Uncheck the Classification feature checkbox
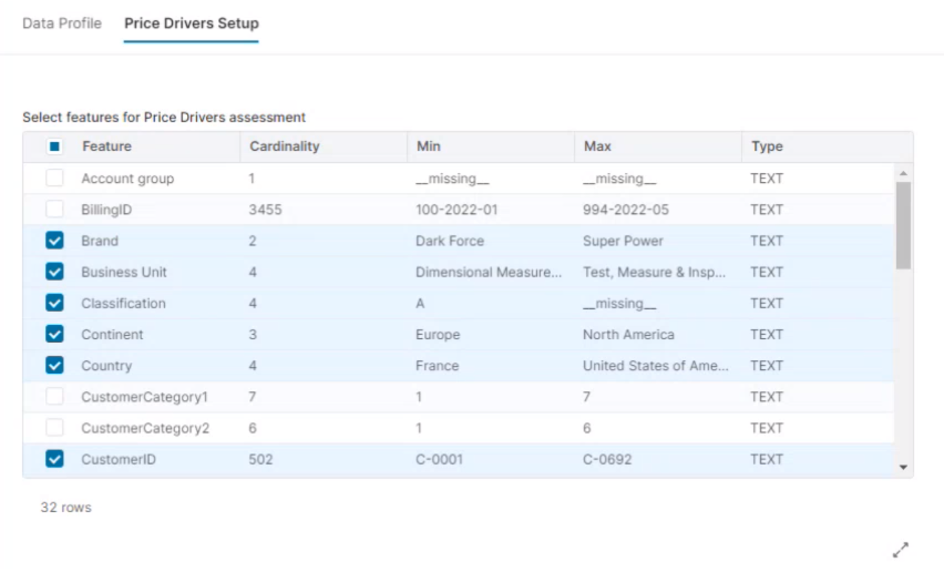Viewport: 944px width, 570px height. (55, 303)
